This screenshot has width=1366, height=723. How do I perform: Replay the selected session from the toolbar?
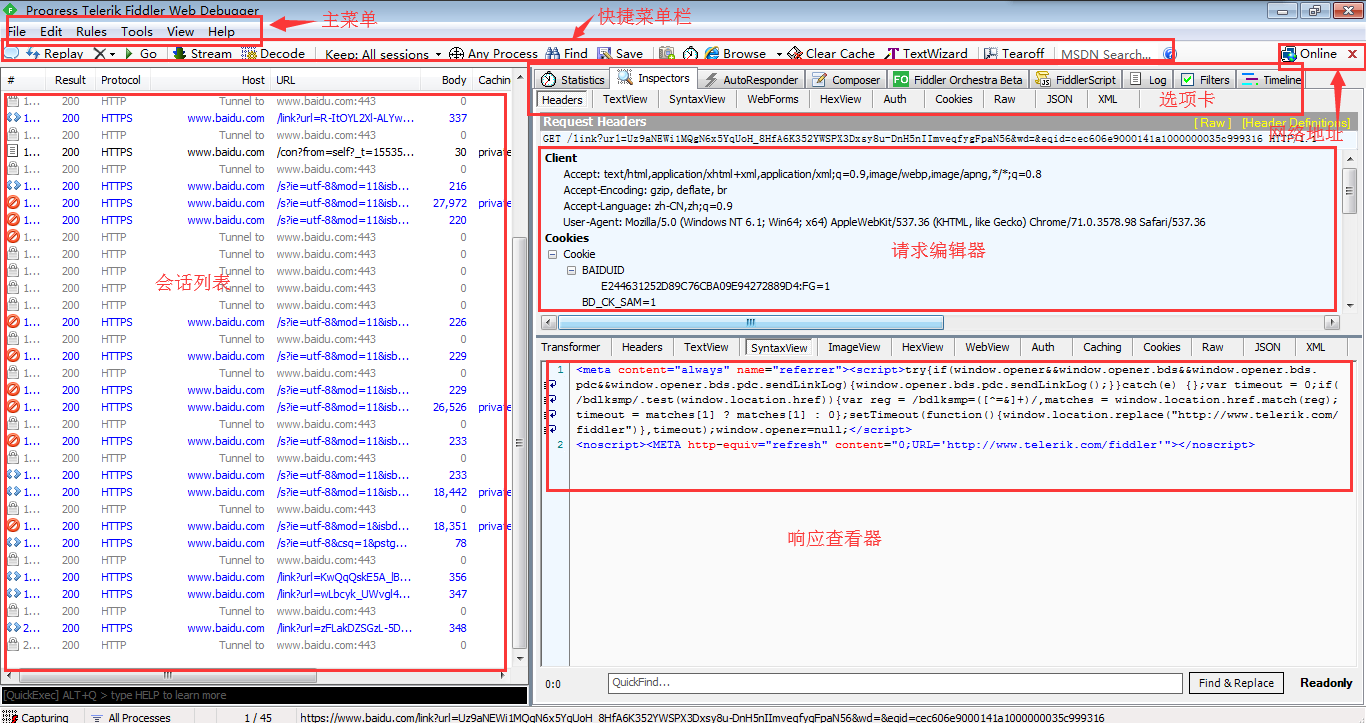pyautogui.click(x=55, y=54)
